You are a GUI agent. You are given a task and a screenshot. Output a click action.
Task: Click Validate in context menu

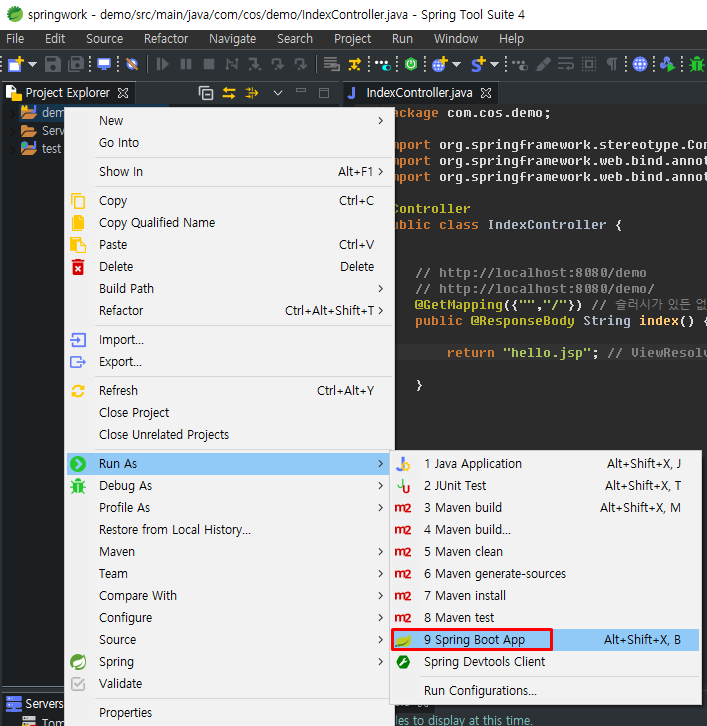point(230,684)
